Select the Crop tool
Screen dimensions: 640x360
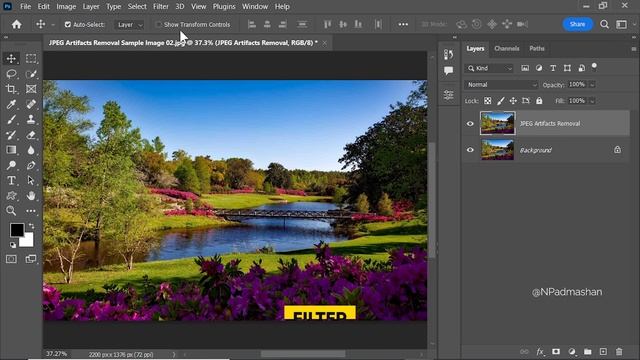pos(11,89)
